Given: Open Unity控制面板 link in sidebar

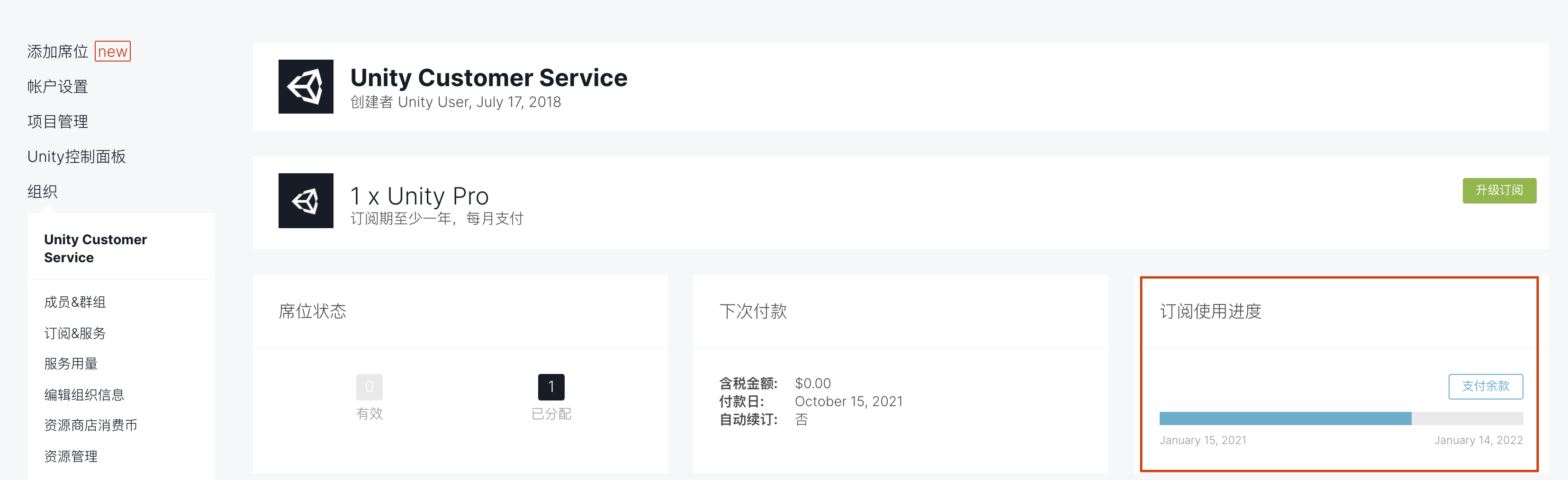Looking at the screenshot, I should click(x=77, y=156).
